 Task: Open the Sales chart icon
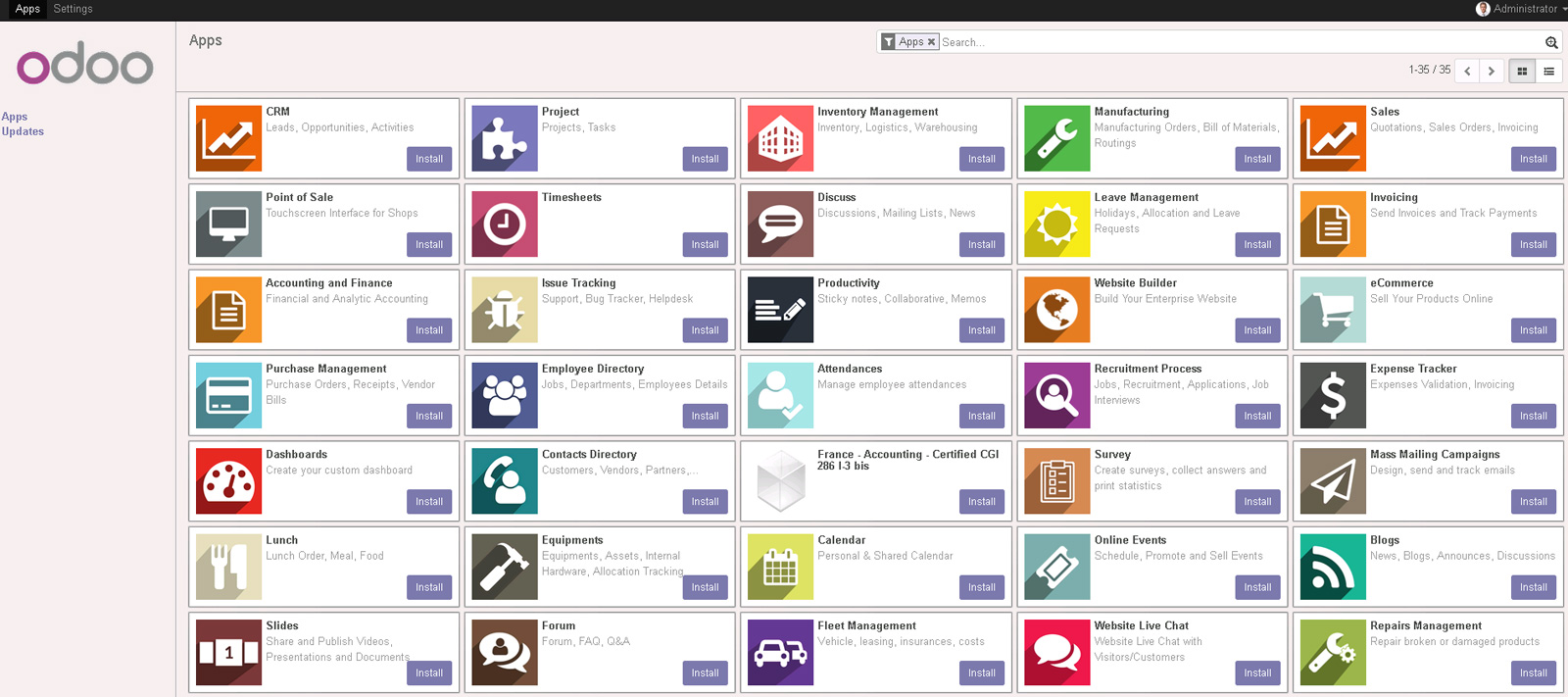[1333, 138]
